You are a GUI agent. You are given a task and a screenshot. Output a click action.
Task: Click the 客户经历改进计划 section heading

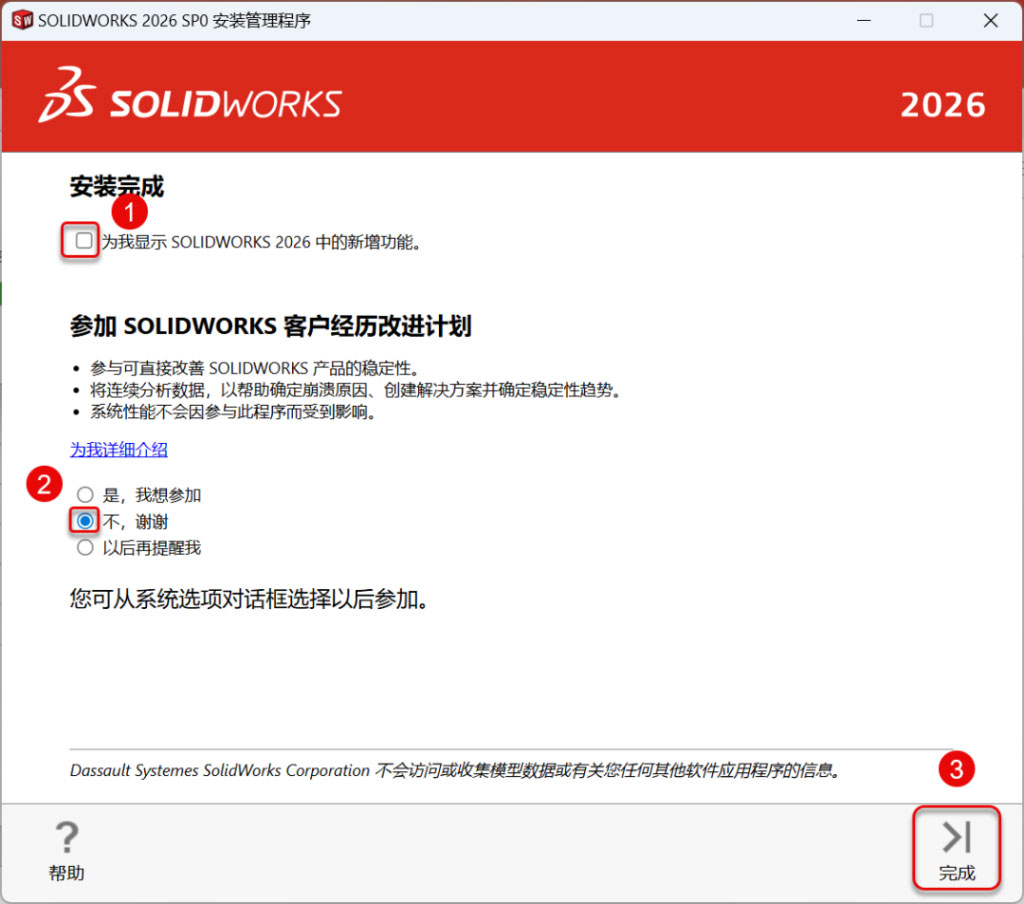270,327
